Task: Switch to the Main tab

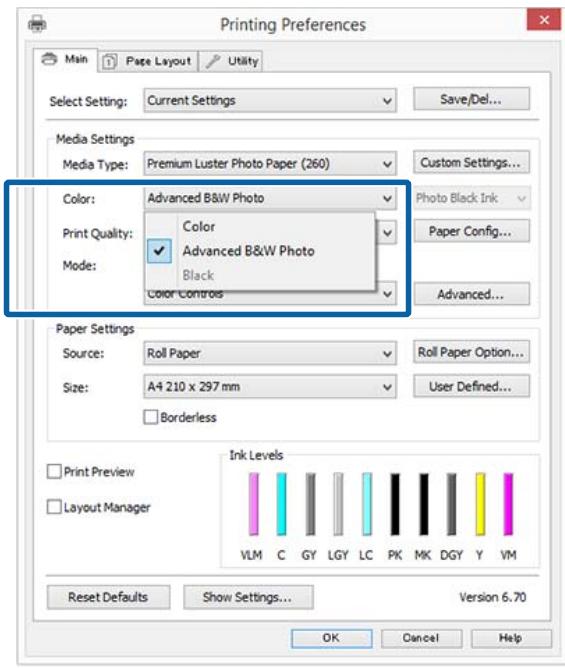Action: point(66,59)
